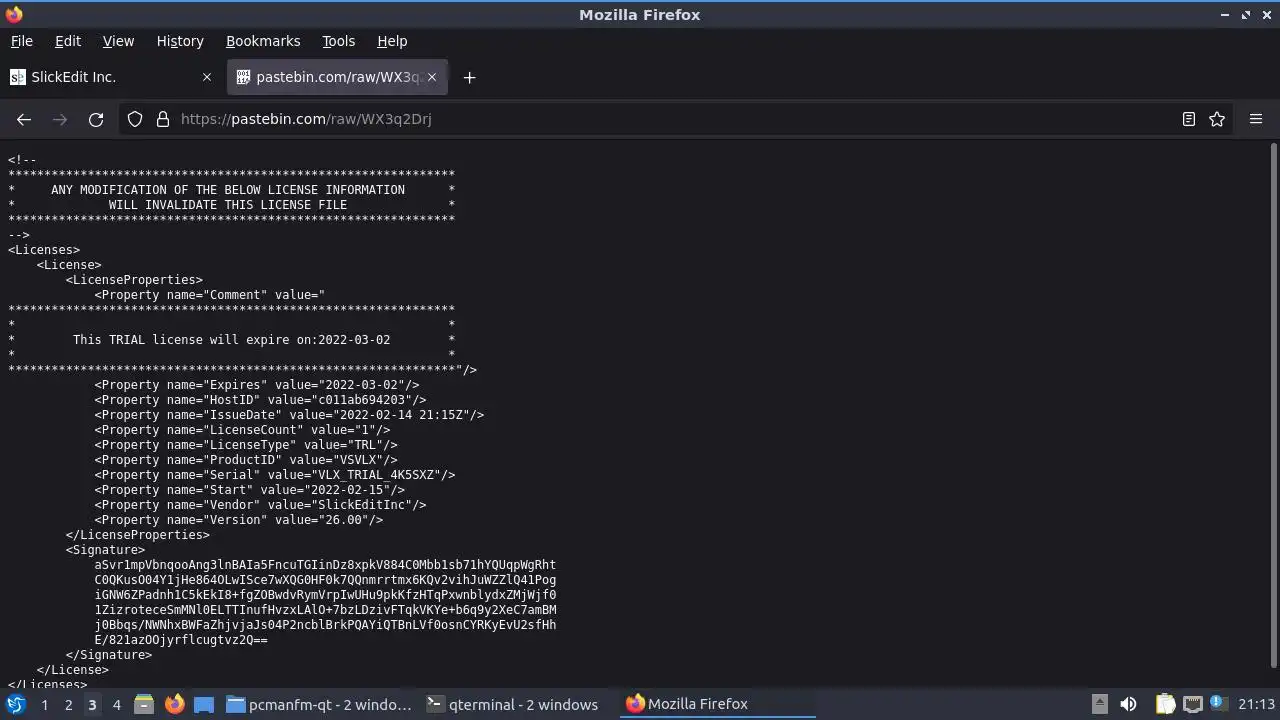The height and width of the screenshot is (720, 1280).
Task: Launch file manager from panel quicklaunch
Action: [143, 704]
